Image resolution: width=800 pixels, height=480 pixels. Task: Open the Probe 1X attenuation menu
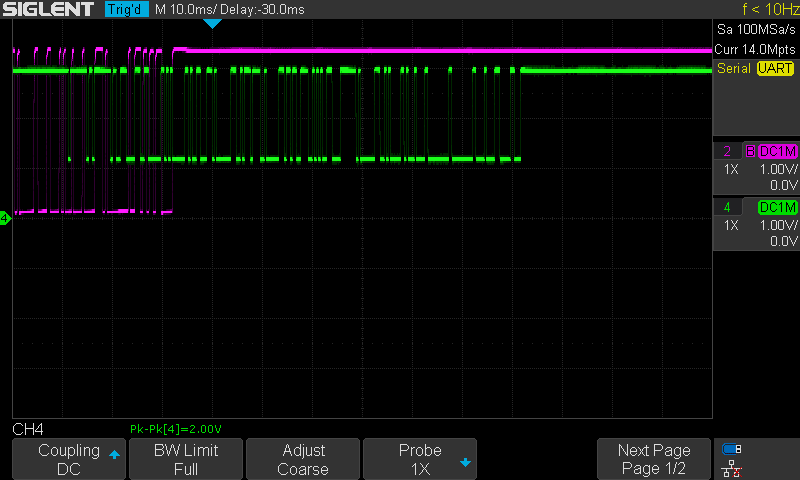(x=419, y=459)
